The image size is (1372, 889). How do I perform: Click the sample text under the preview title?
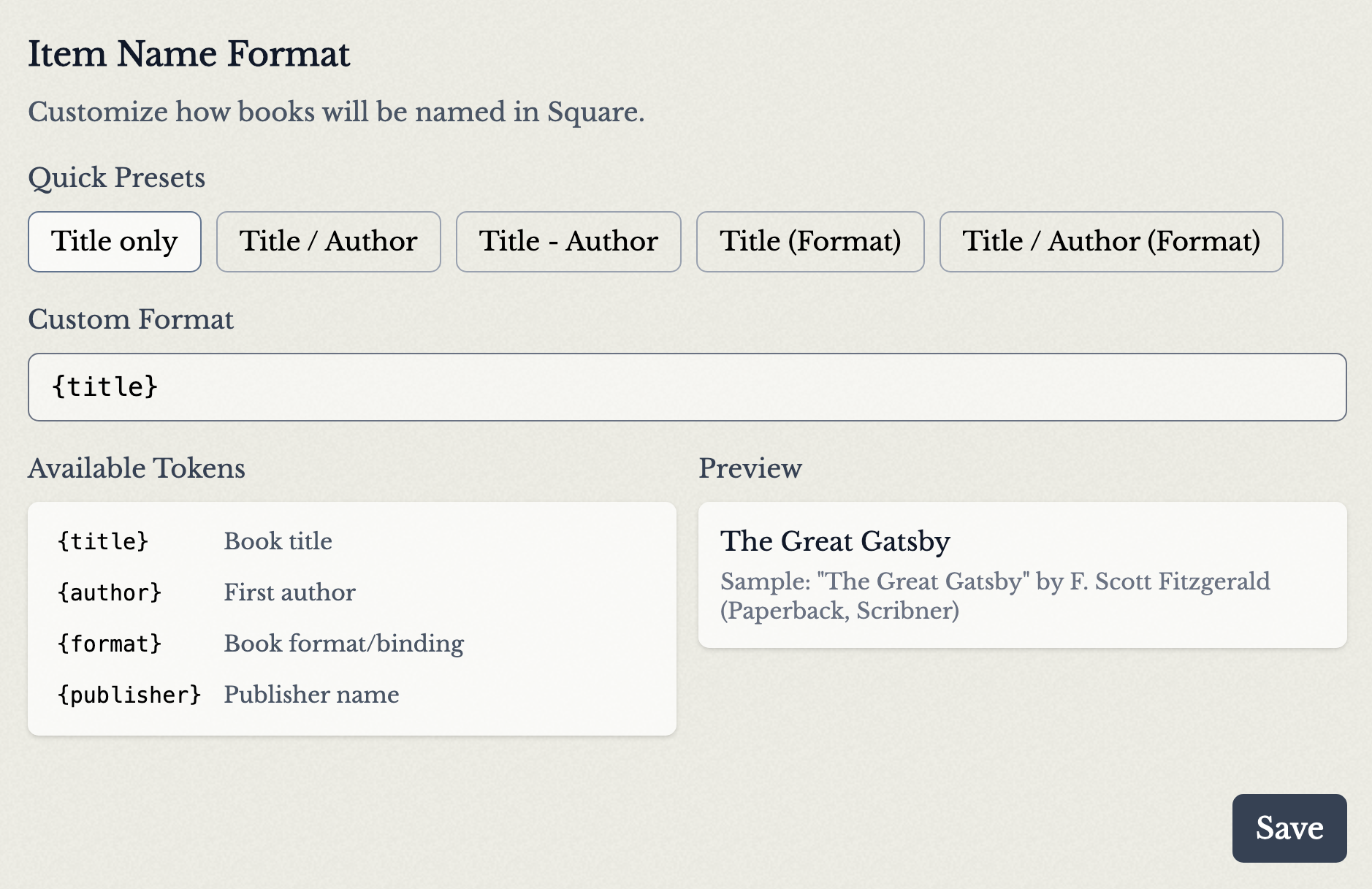click(x=995, y=595)
